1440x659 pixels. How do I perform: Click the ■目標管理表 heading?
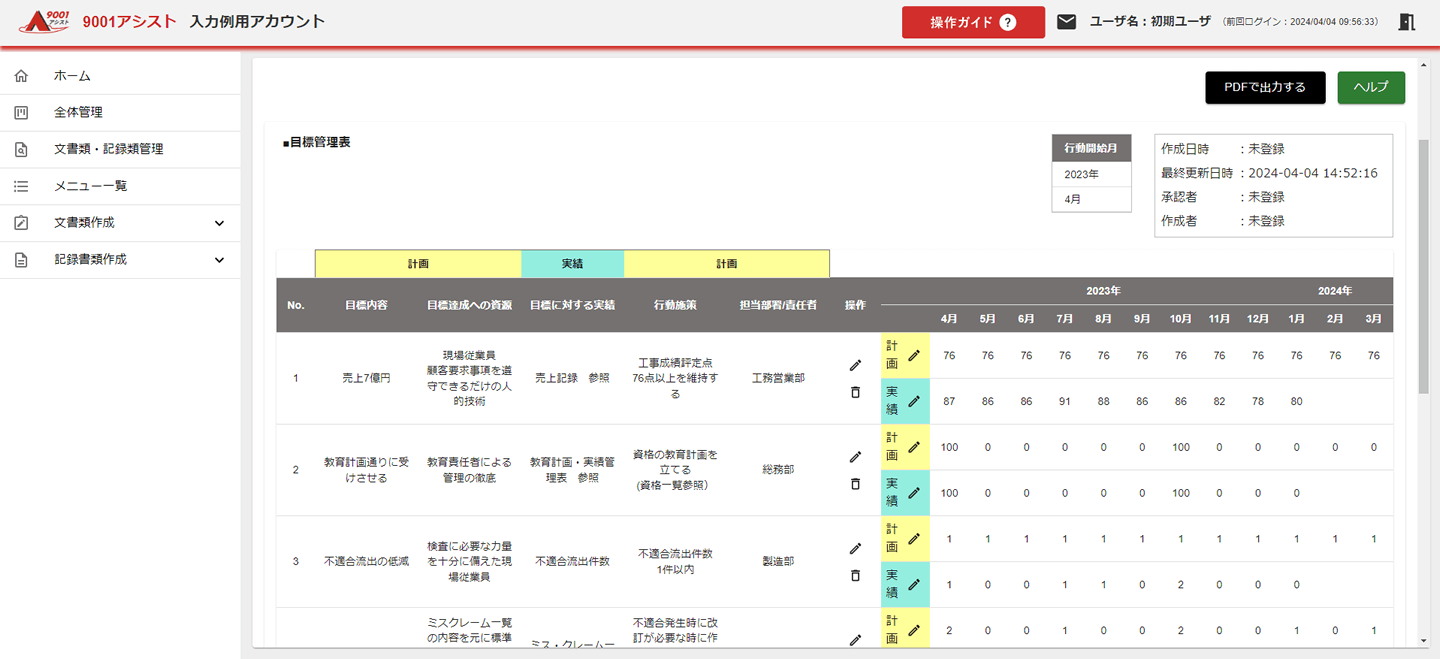point(316,143)
